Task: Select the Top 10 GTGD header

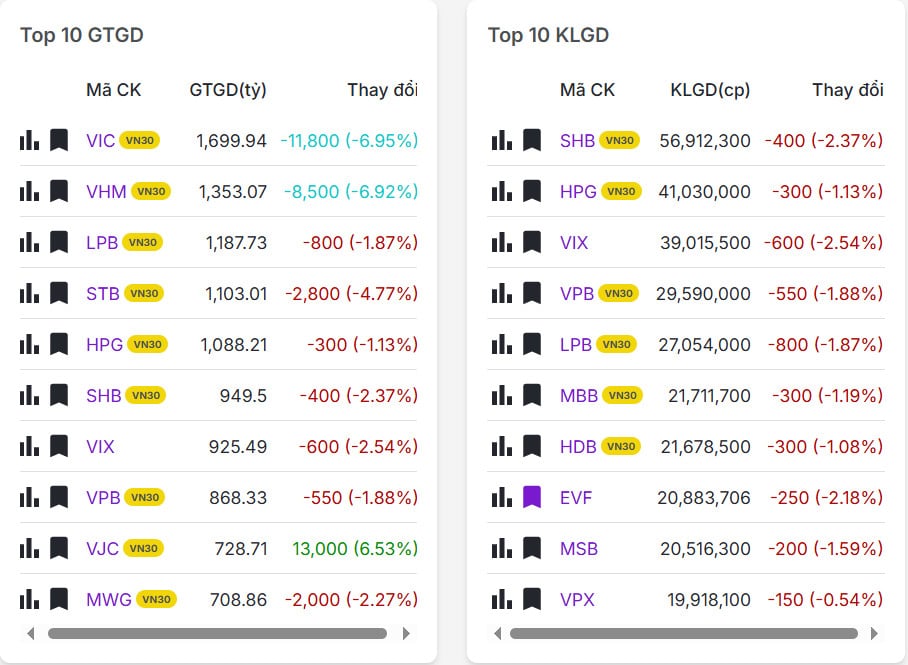Action: [x=82, y=35]
